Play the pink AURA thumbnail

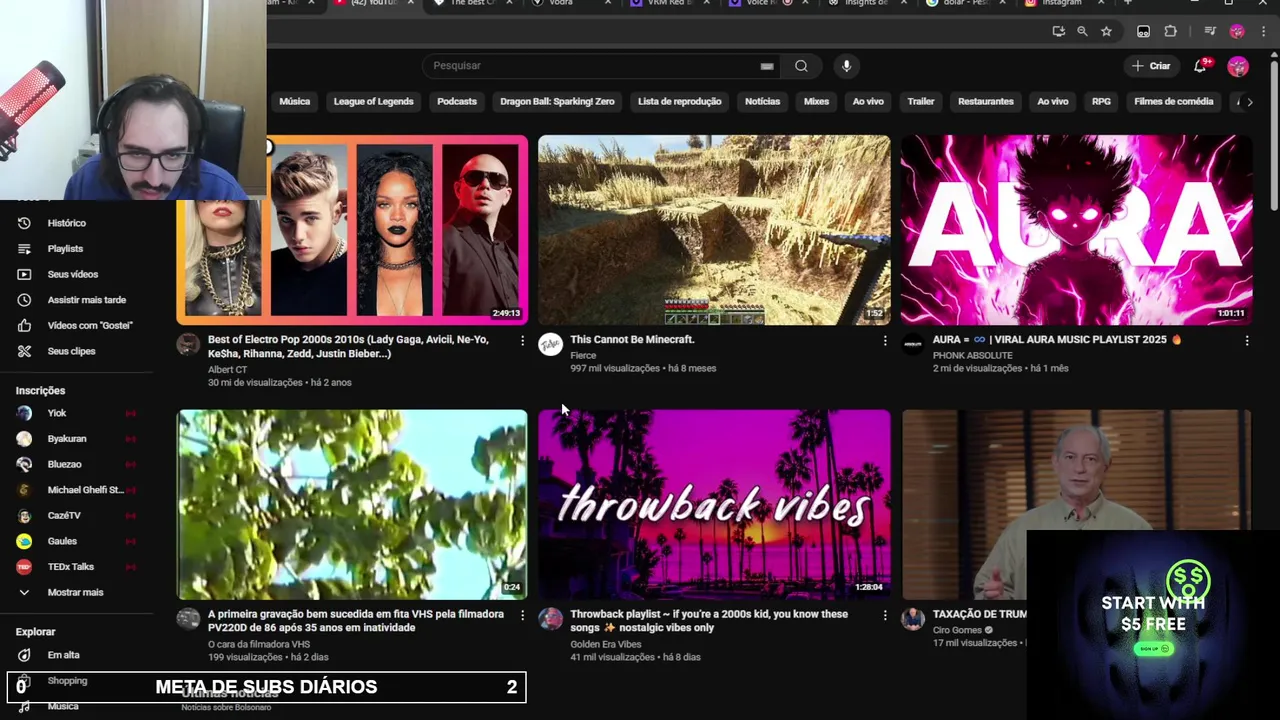pos(1076,230)
